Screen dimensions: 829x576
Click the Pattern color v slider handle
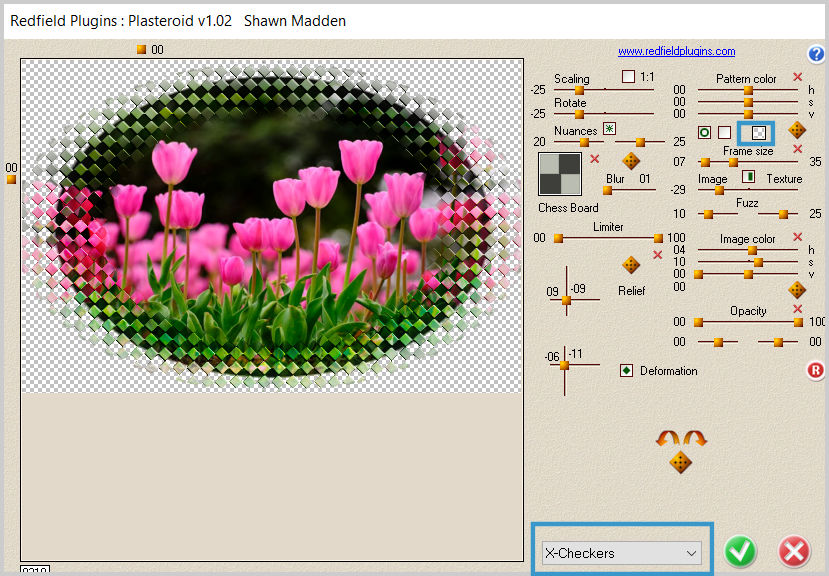coord(748,114)
